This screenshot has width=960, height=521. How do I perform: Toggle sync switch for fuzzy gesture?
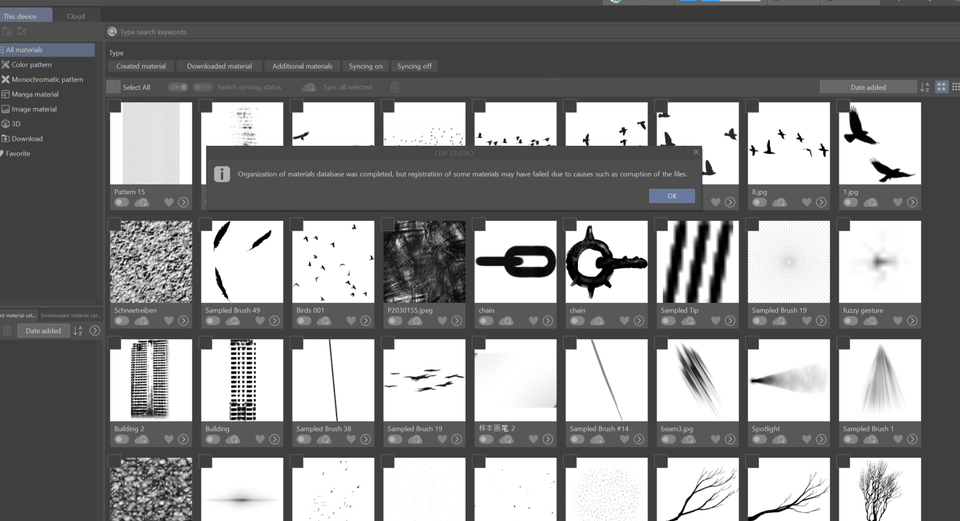(x=850, y=321)
